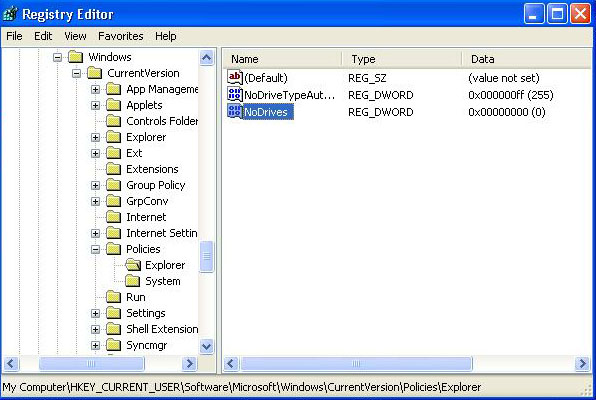Open the File menu

point(14,36)
